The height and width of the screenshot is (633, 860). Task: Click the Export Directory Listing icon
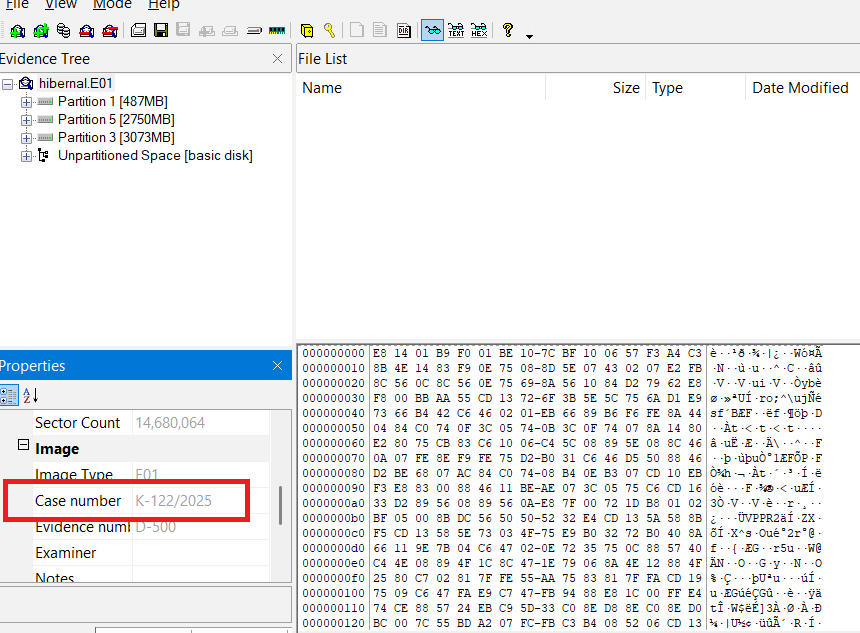(404, 30)
